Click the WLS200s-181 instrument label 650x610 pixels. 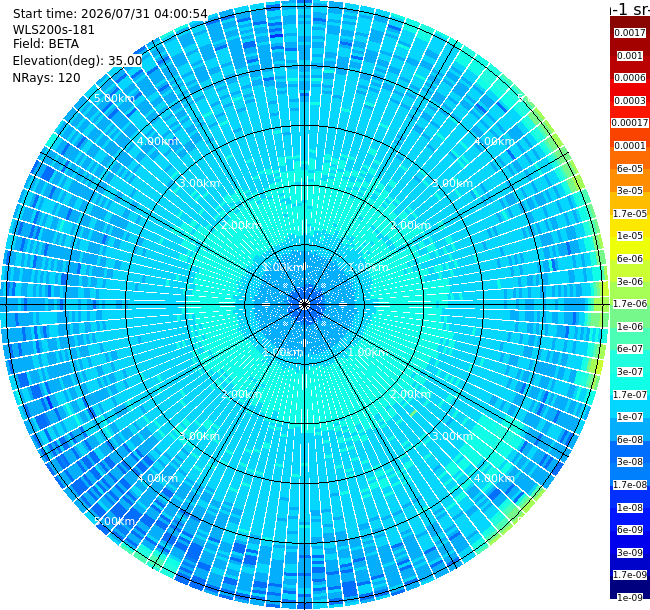coord(53,30)
